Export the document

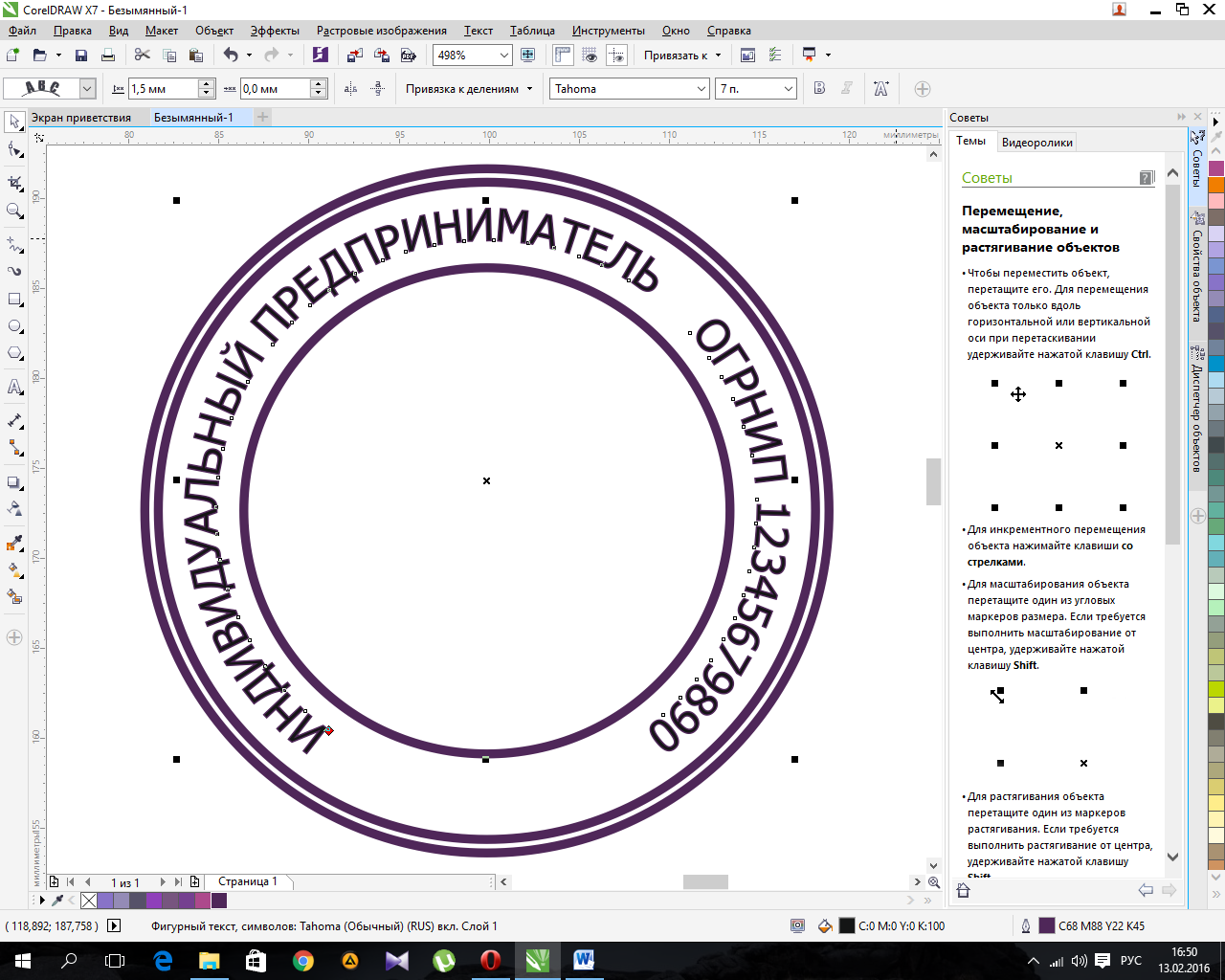tap(382, 56)
